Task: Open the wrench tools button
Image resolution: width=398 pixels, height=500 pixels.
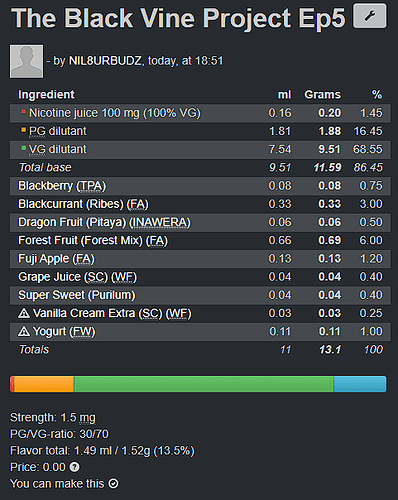Action: pos(370,16)
